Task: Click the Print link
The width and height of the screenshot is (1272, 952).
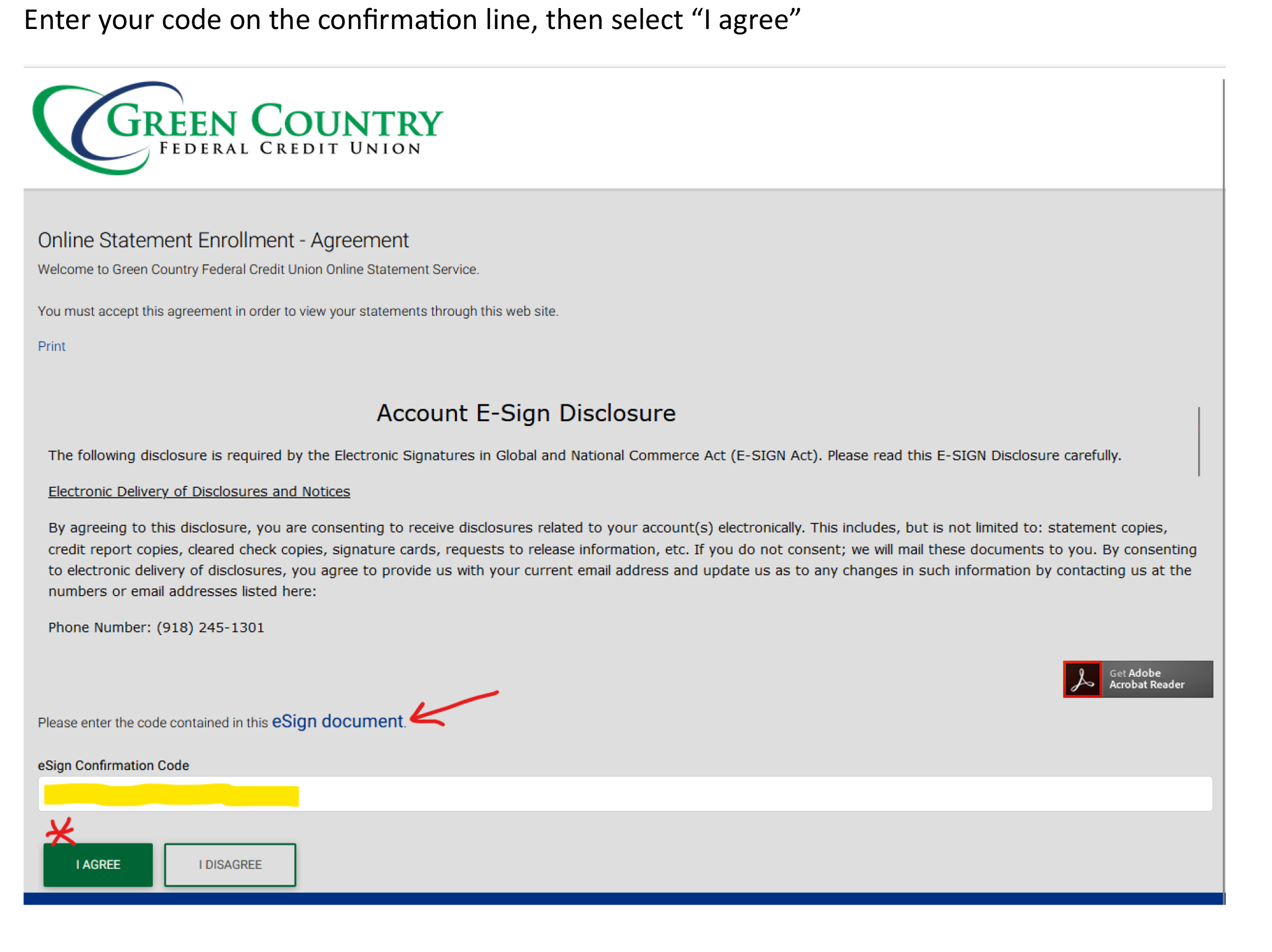Action: [52, 346]
